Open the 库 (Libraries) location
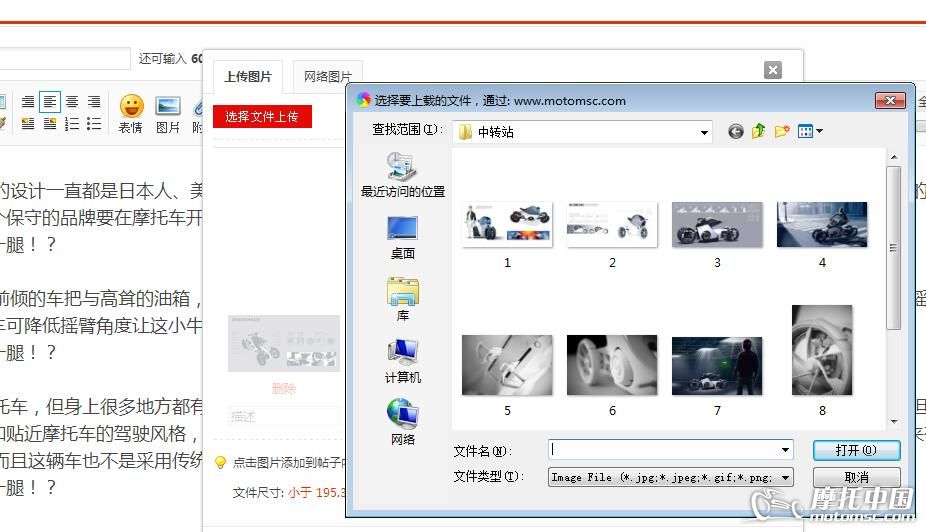The height and width of the screenshot is (532, 926). [402, 299]
